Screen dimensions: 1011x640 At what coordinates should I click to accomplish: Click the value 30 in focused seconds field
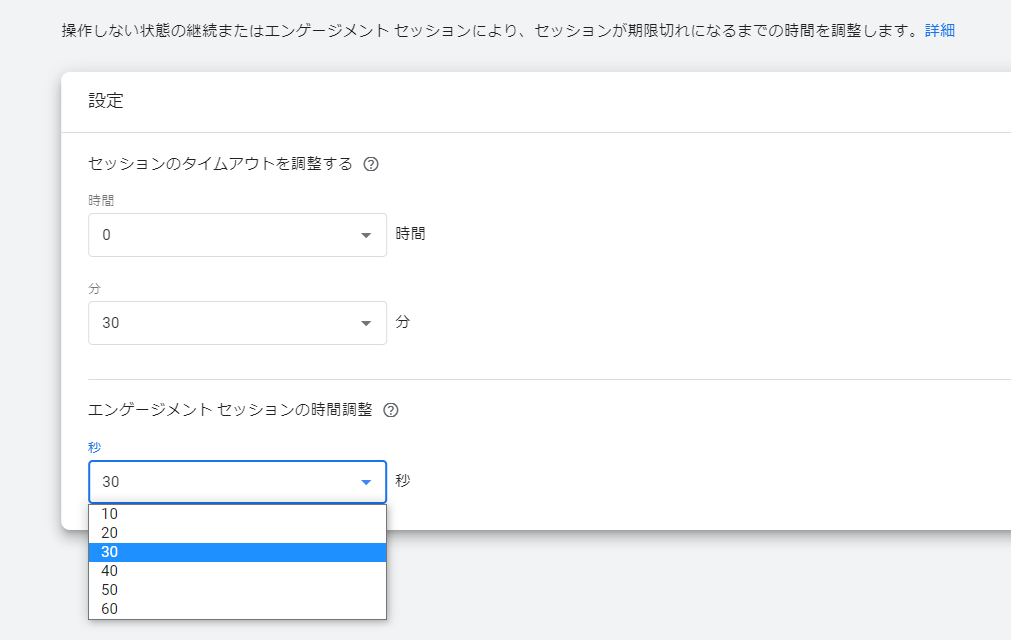(111, 482)
